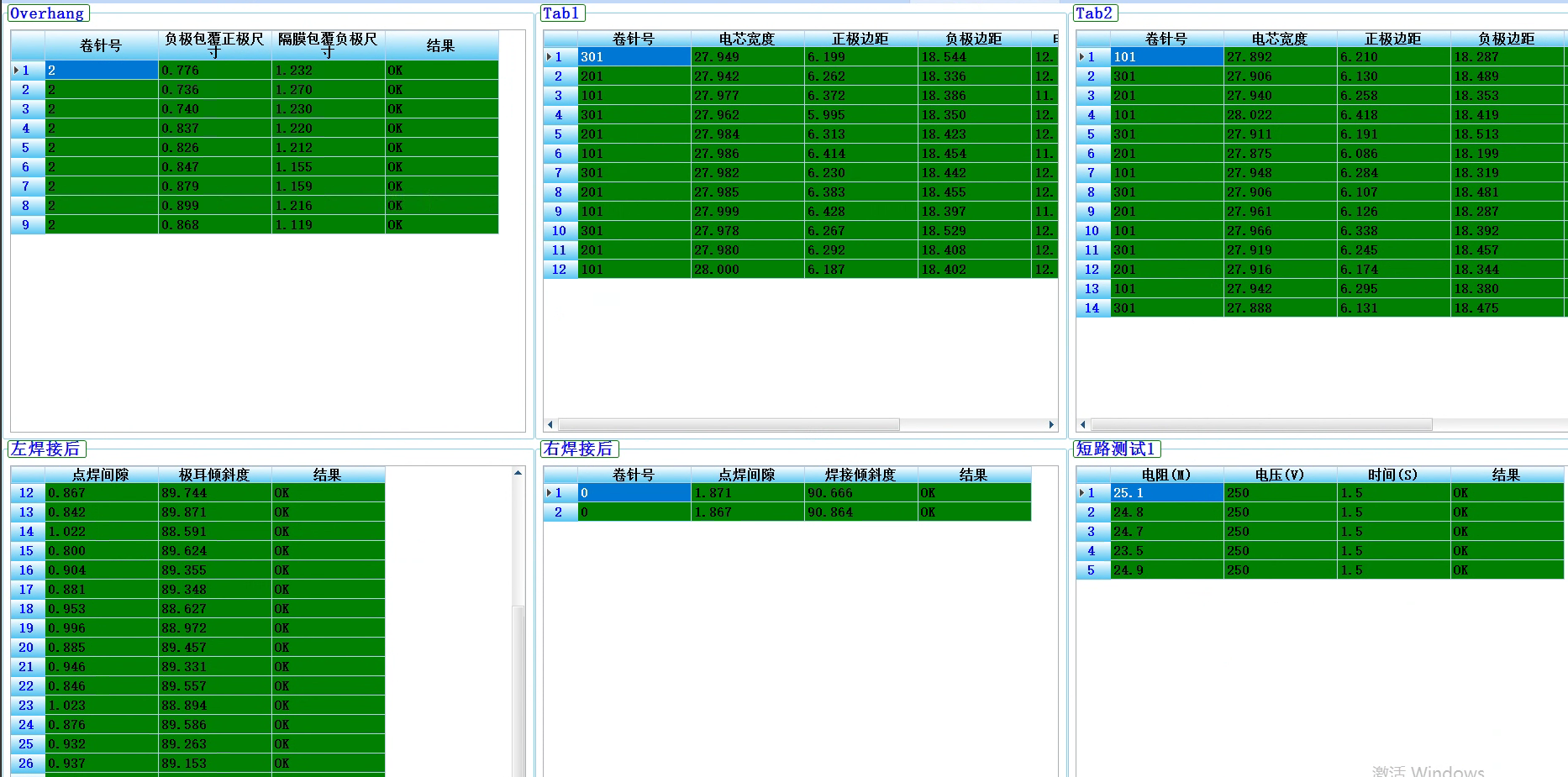1568x777 pixels.
Task: Select 短路测试1 cell with value 23.5
Action: pos(1167,551)
